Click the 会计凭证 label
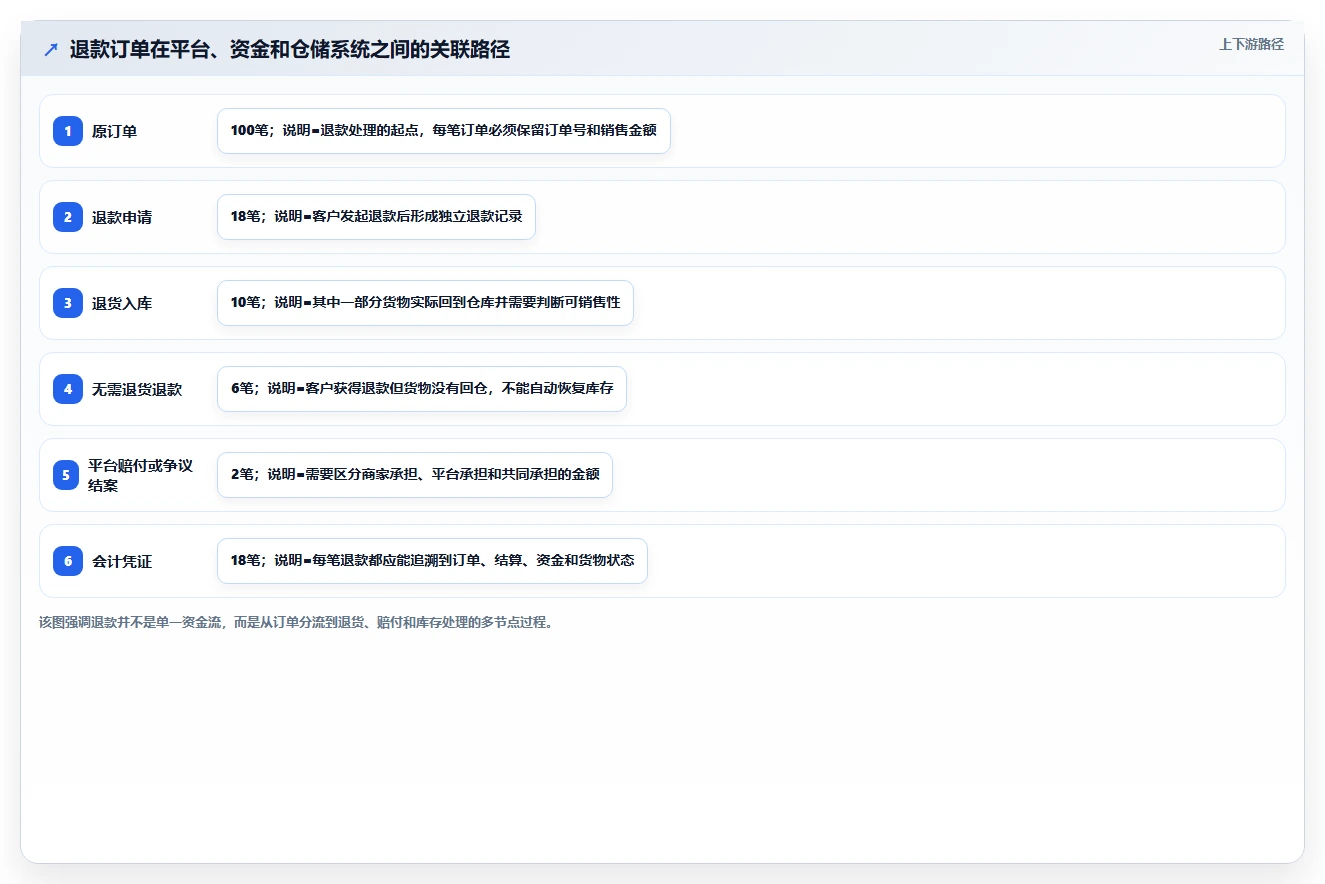This screenshot has height=884, width=1325. 122,561
